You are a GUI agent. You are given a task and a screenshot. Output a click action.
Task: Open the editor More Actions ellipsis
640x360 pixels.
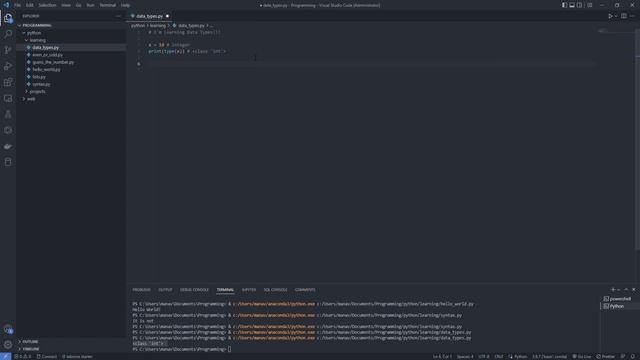[632, 16]
